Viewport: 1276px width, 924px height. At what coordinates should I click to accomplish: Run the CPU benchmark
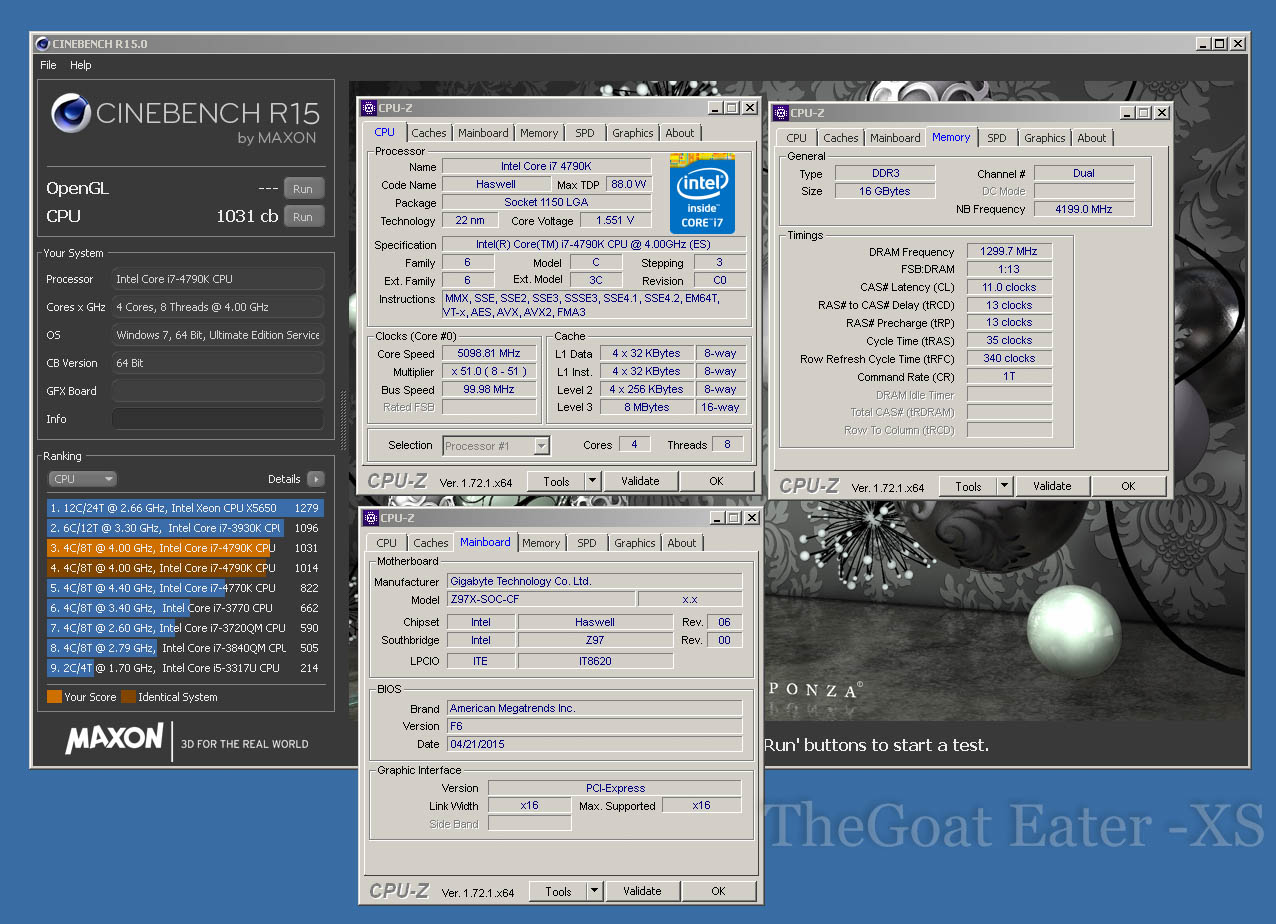303,216
